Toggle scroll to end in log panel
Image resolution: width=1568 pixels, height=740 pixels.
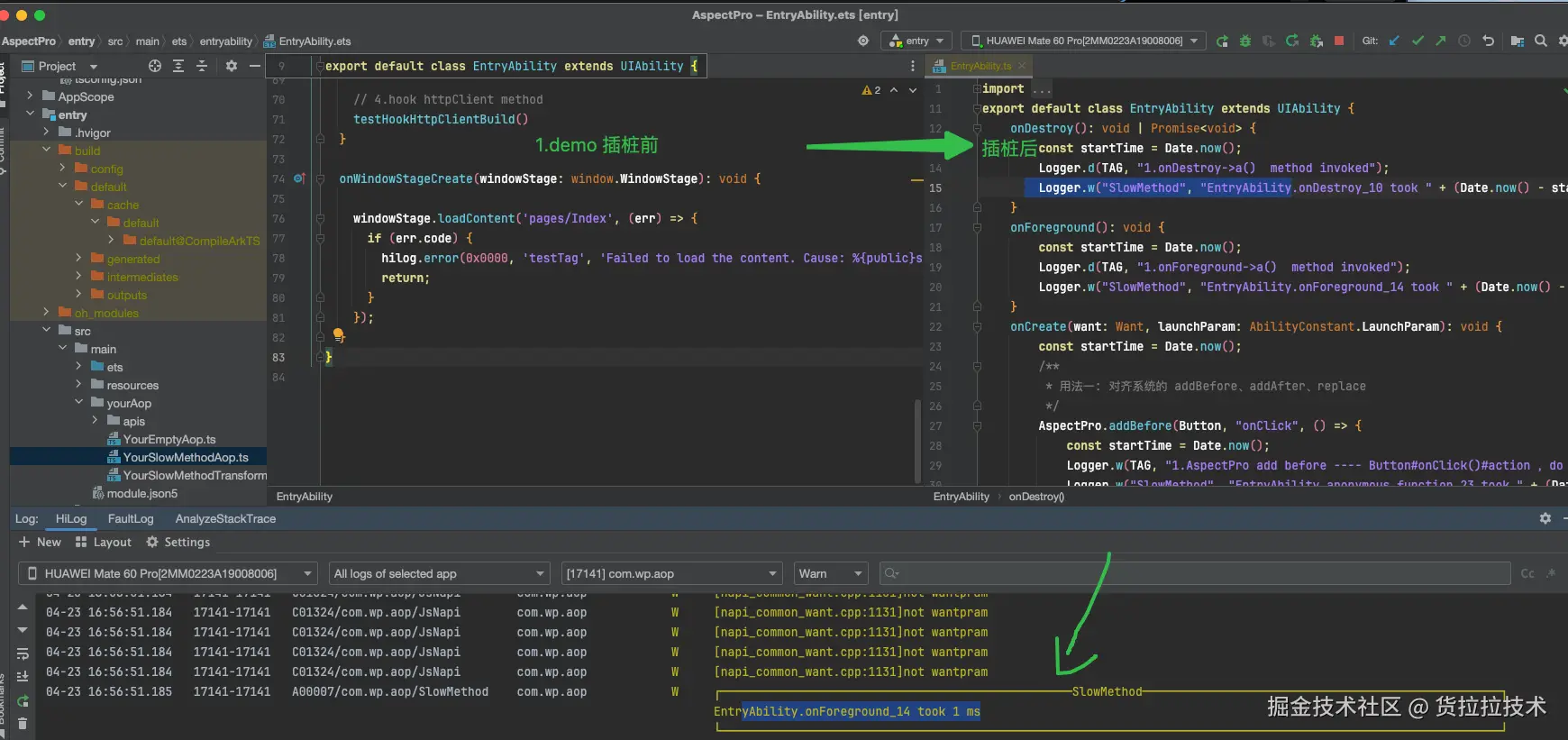point(23,676)
